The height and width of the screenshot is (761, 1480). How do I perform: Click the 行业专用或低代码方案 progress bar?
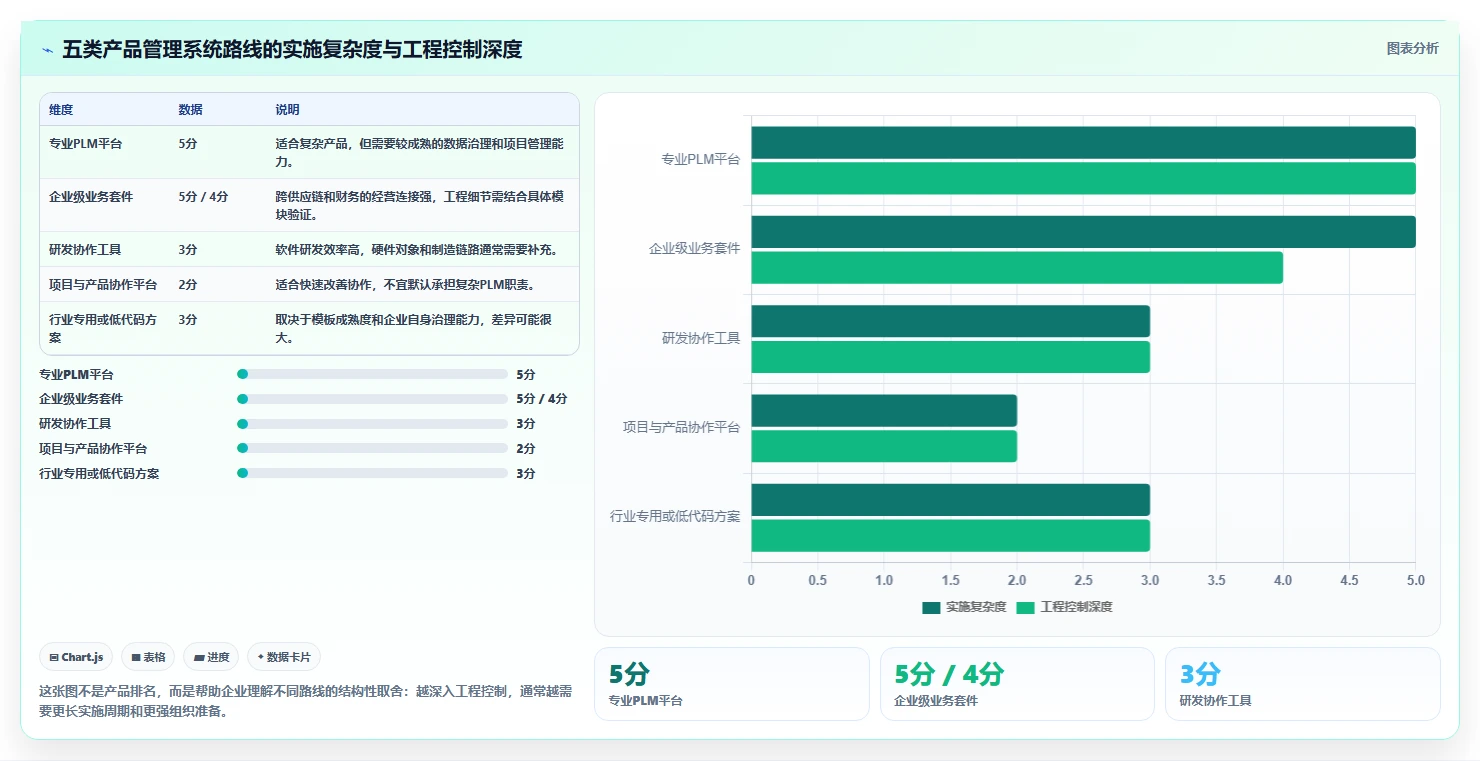click(372, 473)
